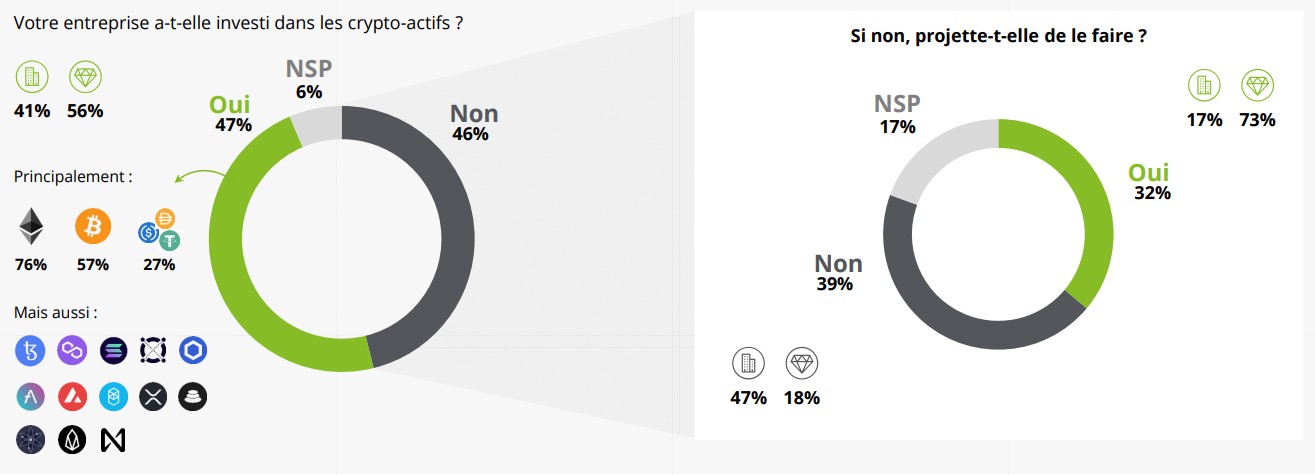Click the "Principalement :" label
The width and height of the screenshot is (1315, 475).
coord(73,177)
